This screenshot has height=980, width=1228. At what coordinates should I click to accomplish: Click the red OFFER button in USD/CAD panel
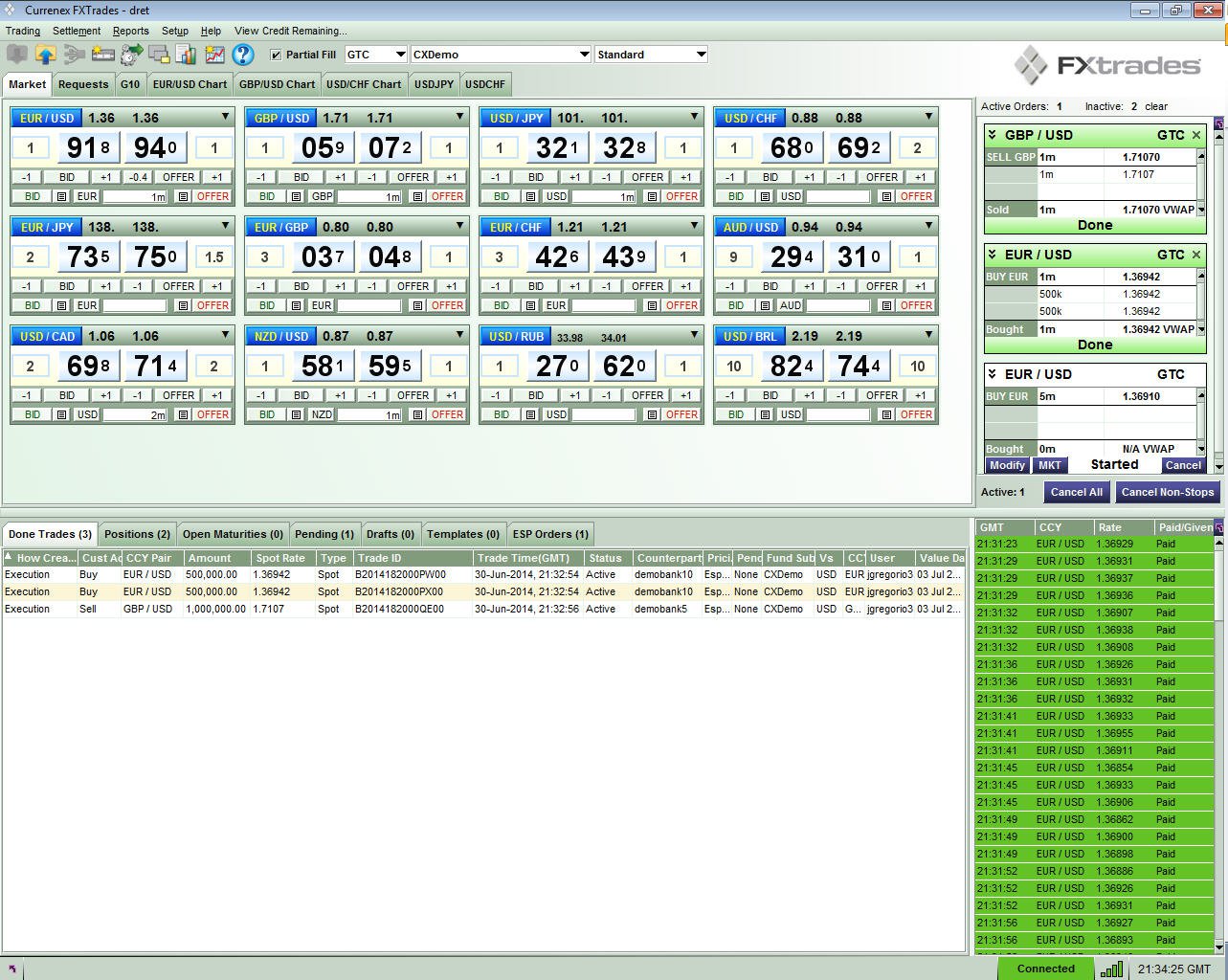[212, 414]
